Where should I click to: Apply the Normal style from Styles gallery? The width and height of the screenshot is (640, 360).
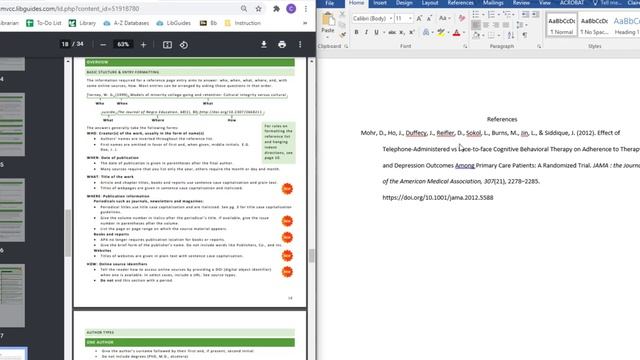[562, 25]
